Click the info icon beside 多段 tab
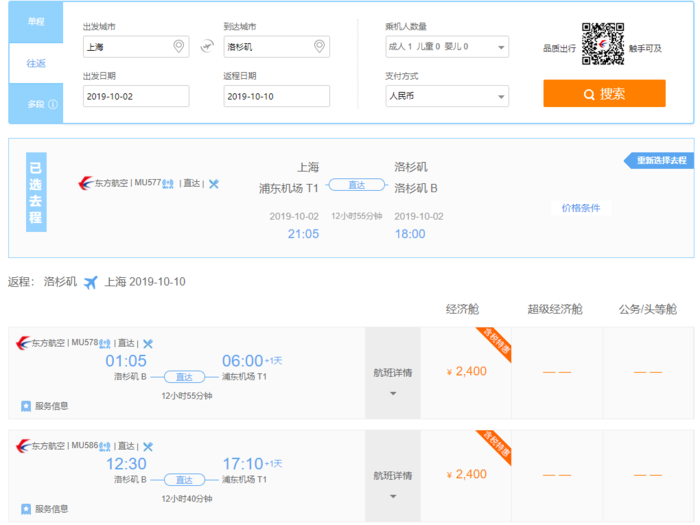Image resolution: width=700 pixels, height=525 pixels. (53, 104)
